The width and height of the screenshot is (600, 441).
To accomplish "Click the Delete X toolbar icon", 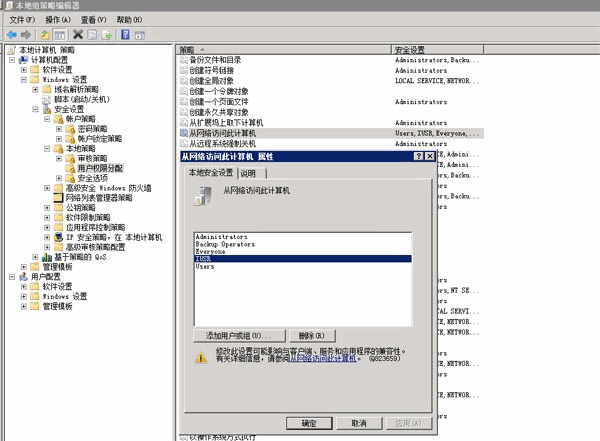I will pyautogui.click(x=78, y=35).
